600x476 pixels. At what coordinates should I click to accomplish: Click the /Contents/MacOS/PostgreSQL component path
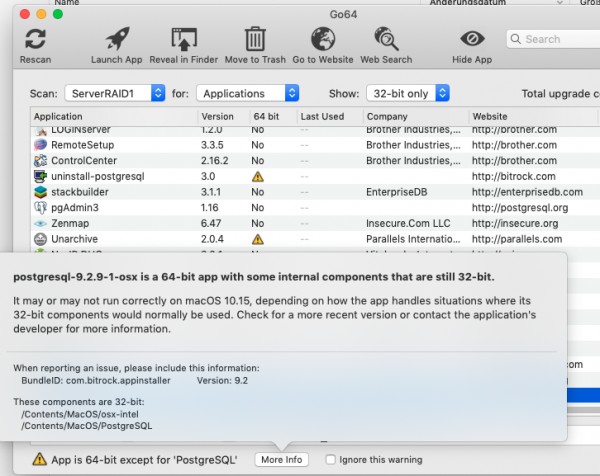(86, 426)
